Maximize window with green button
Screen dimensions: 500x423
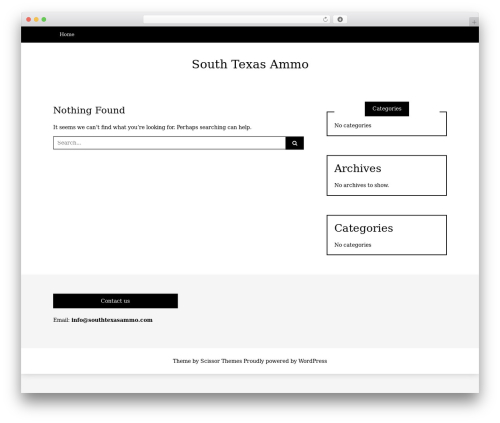(44, 19)
